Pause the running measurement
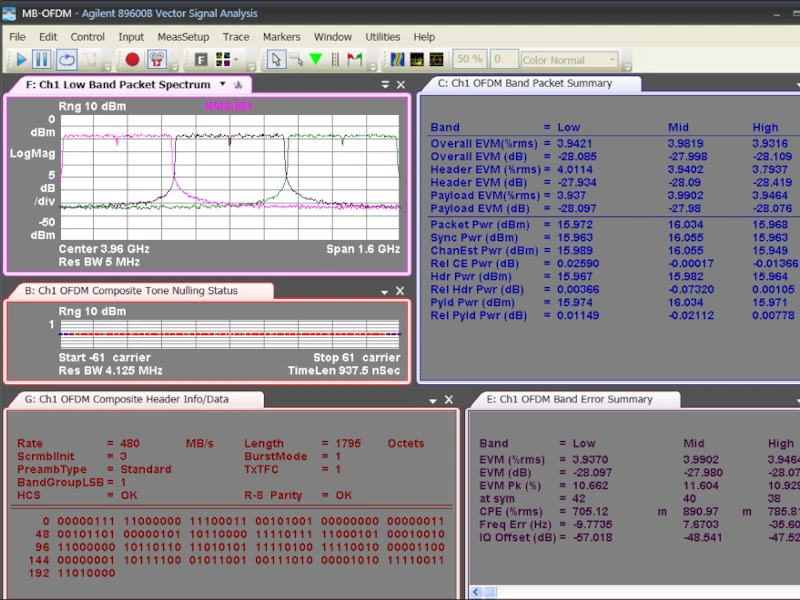This screenshot has width=800, height=600. click(42, 60)
